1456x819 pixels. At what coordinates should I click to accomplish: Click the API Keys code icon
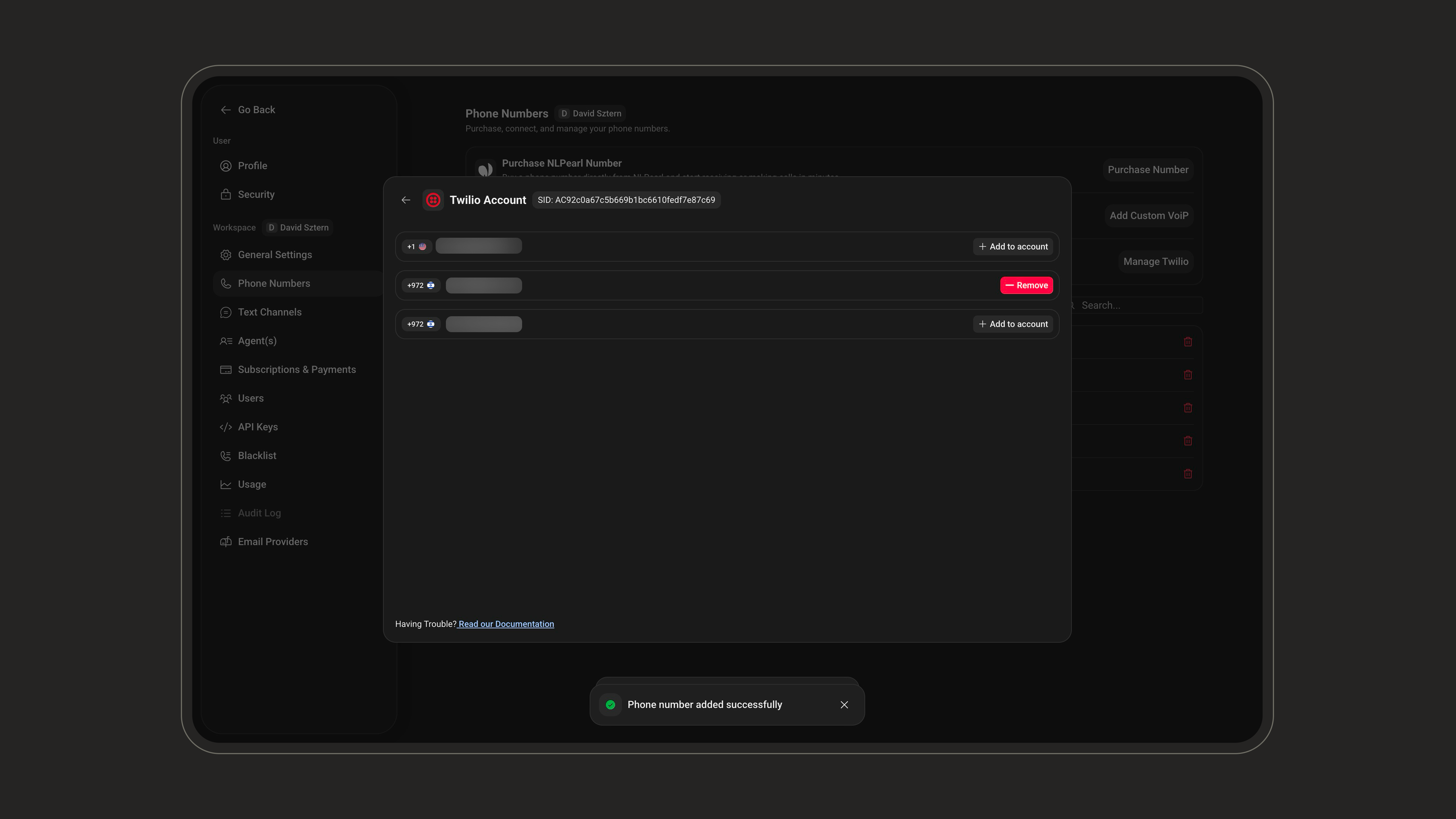pos(226,427)
